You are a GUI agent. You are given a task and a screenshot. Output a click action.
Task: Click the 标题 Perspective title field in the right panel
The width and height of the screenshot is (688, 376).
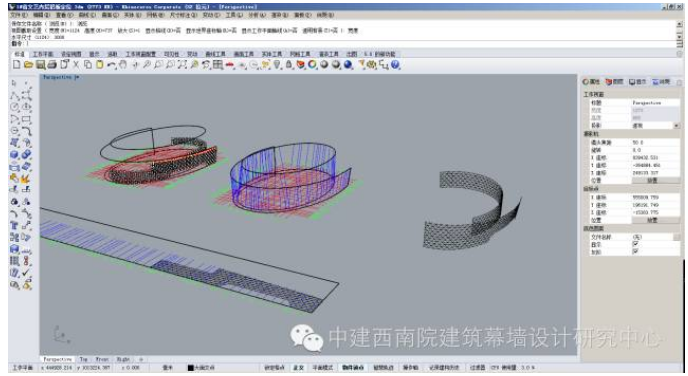coord(656,103)
